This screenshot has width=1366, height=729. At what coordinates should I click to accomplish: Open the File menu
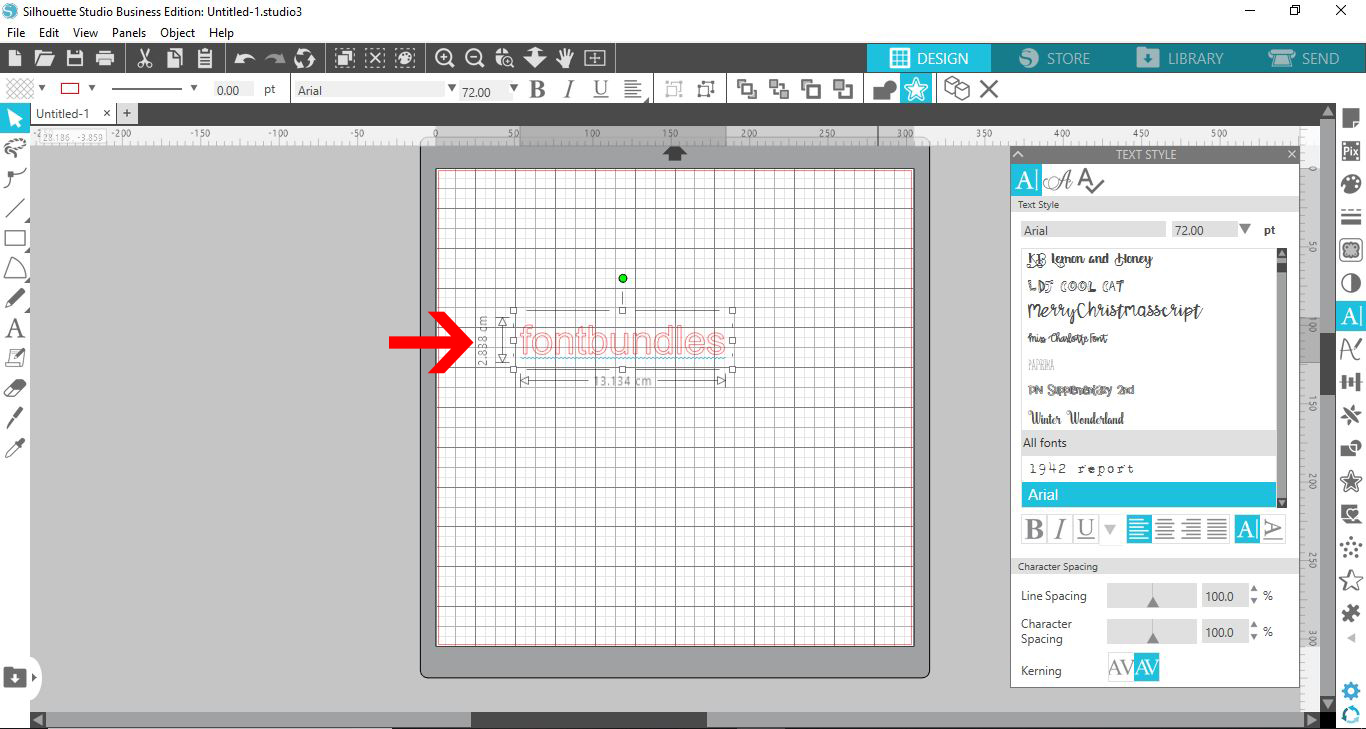point(15,32)
